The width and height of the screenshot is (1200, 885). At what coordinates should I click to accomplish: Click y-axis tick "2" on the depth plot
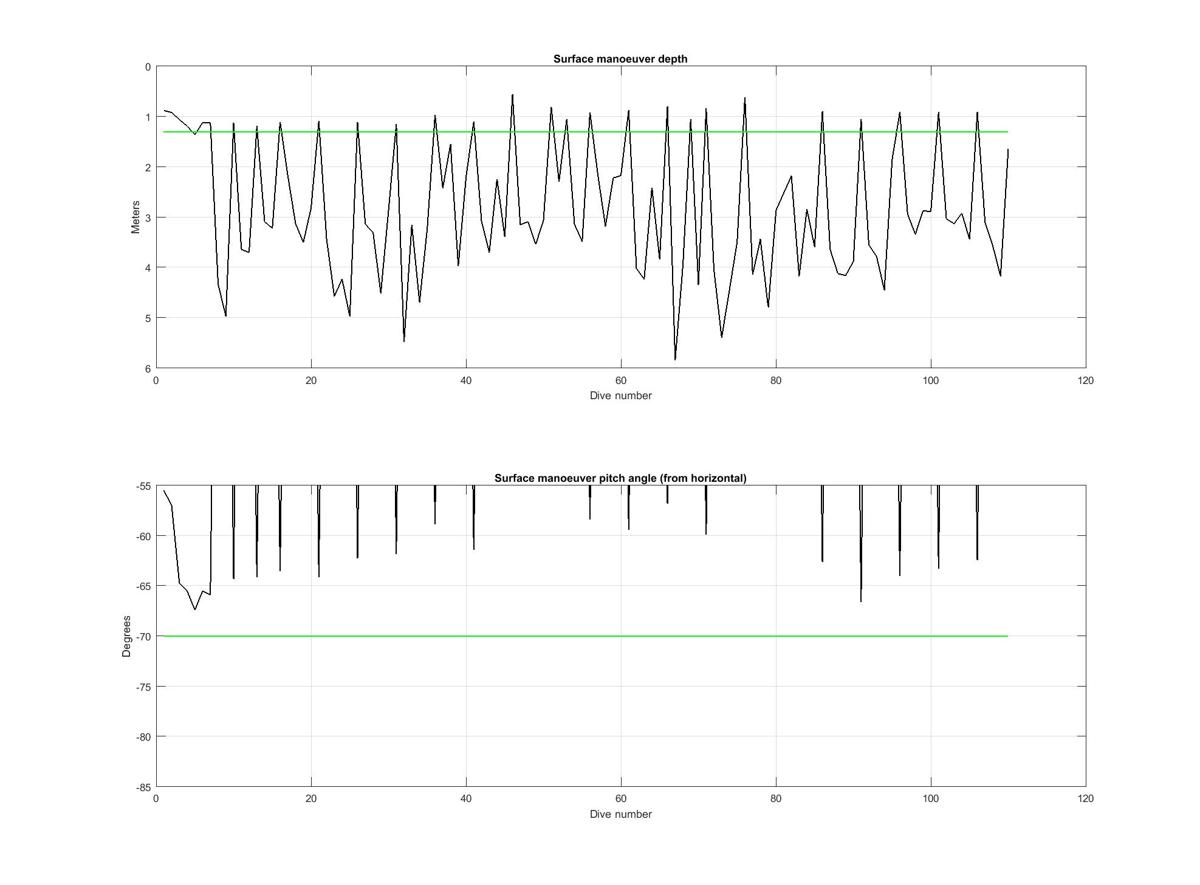pyautogui.click(x=148, y=167)
